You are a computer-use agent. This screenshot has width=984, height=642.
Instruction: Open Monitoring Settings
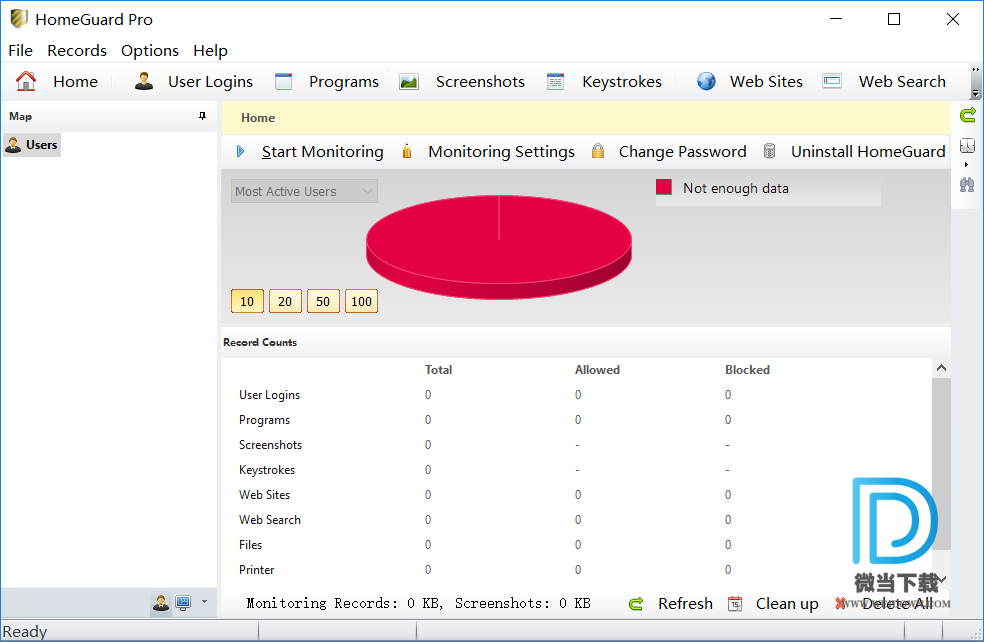pyautogui.click(x=501, y=152)
